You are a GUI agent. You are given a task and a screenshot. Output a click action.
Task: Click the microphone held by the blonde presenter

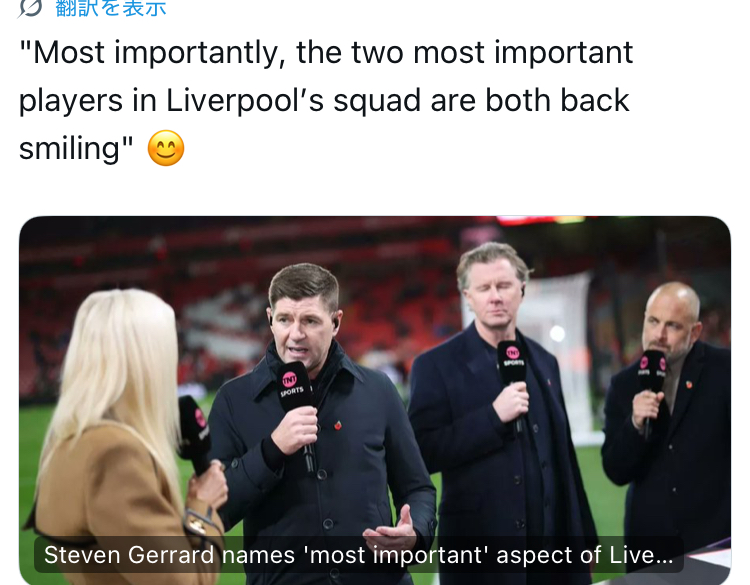pyautogui.click(x=195, y=434)
